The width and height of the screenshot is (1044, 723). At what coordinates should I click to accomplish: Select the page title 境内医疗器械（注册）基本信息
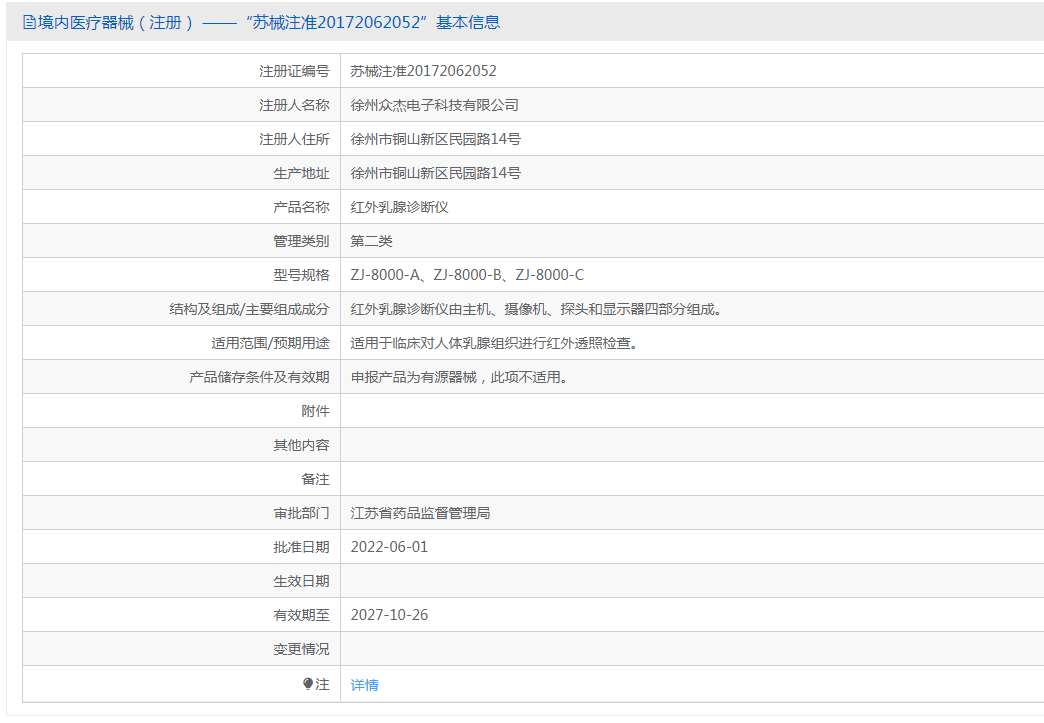pyautogui.click(x=268, y=23)
